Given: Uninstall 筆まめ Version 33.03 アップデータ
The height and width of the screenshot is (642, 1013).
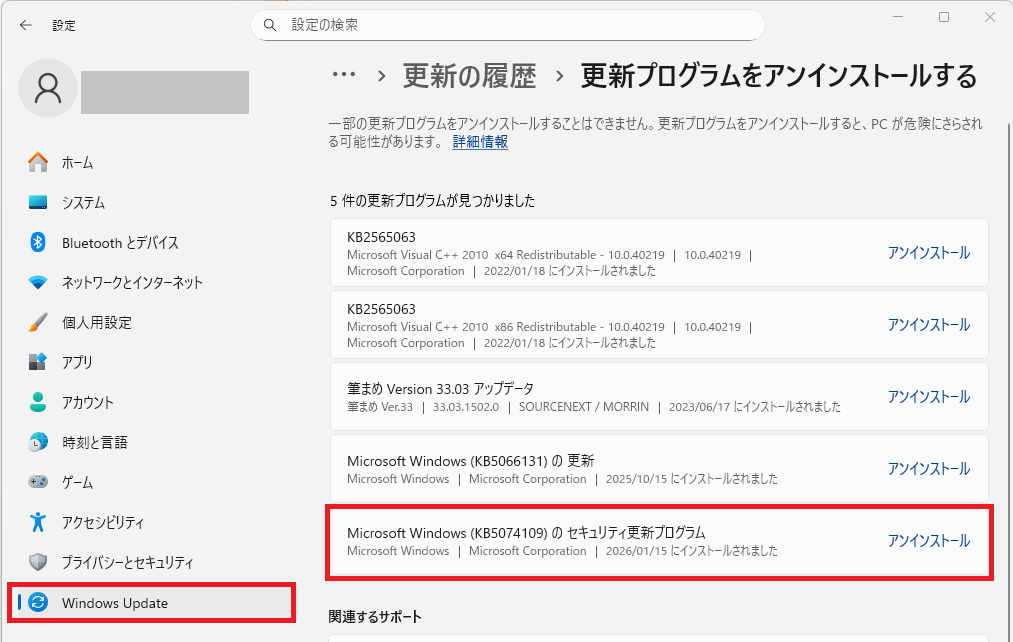Looking at the screenshot, I should [x=928, y=397].
